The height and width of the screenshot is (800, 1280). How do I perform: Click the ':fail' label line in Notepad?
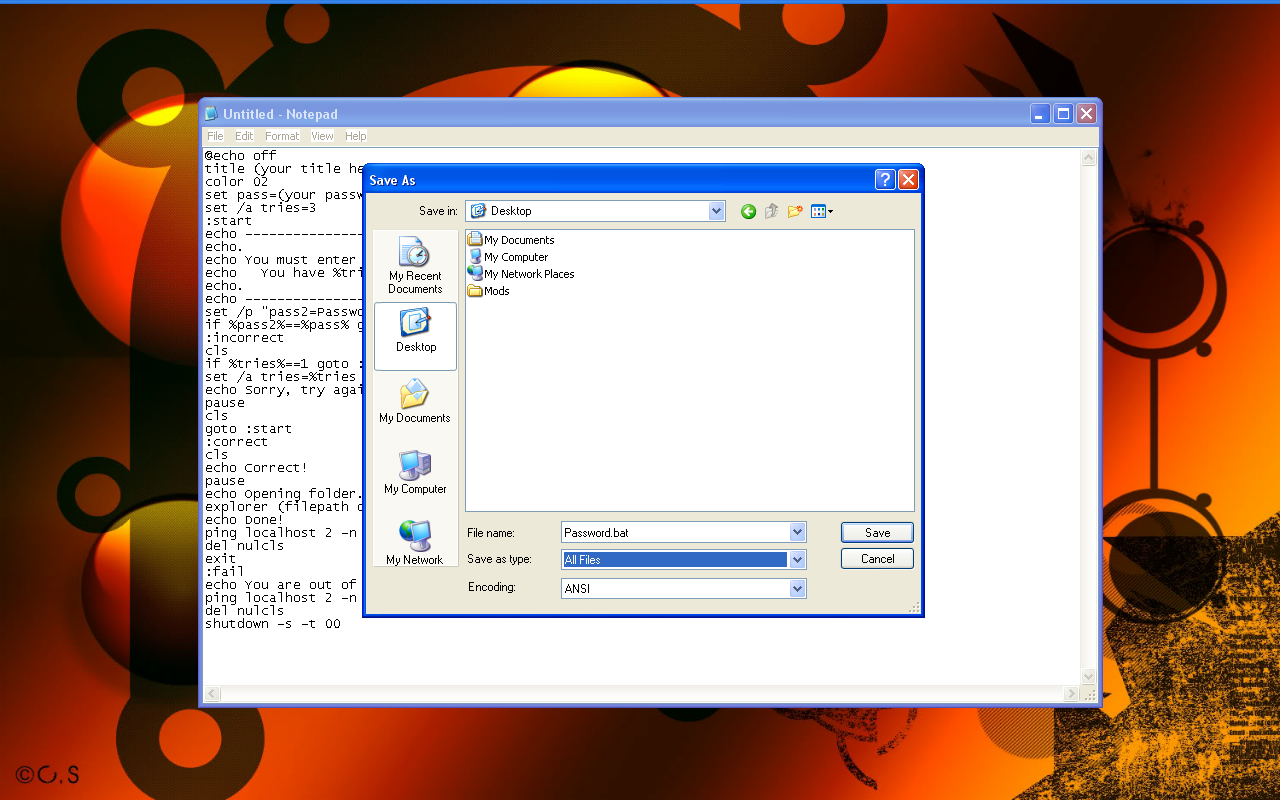coord(225,572)
